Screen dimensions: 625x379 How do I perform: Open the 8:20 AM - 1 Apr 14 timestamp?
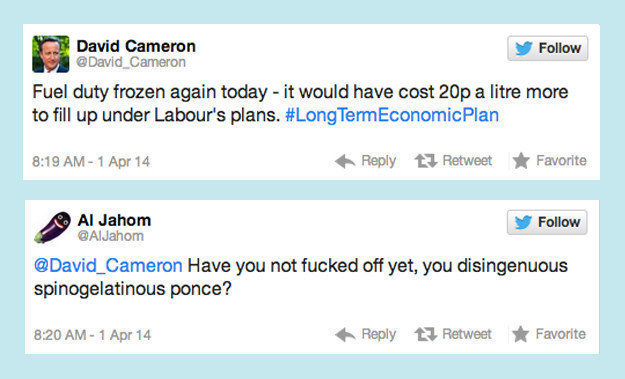92,335
